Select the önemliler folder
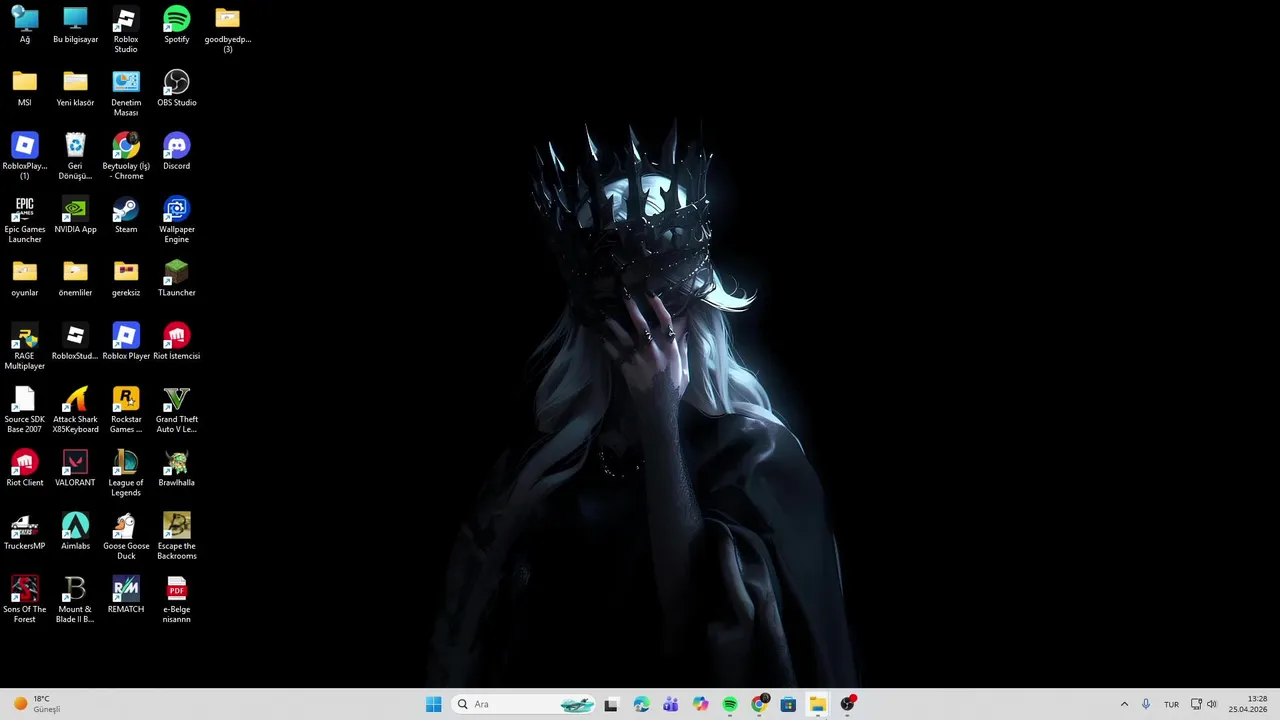The width and height of the screenshot is (1280, 720). point(75,278)
